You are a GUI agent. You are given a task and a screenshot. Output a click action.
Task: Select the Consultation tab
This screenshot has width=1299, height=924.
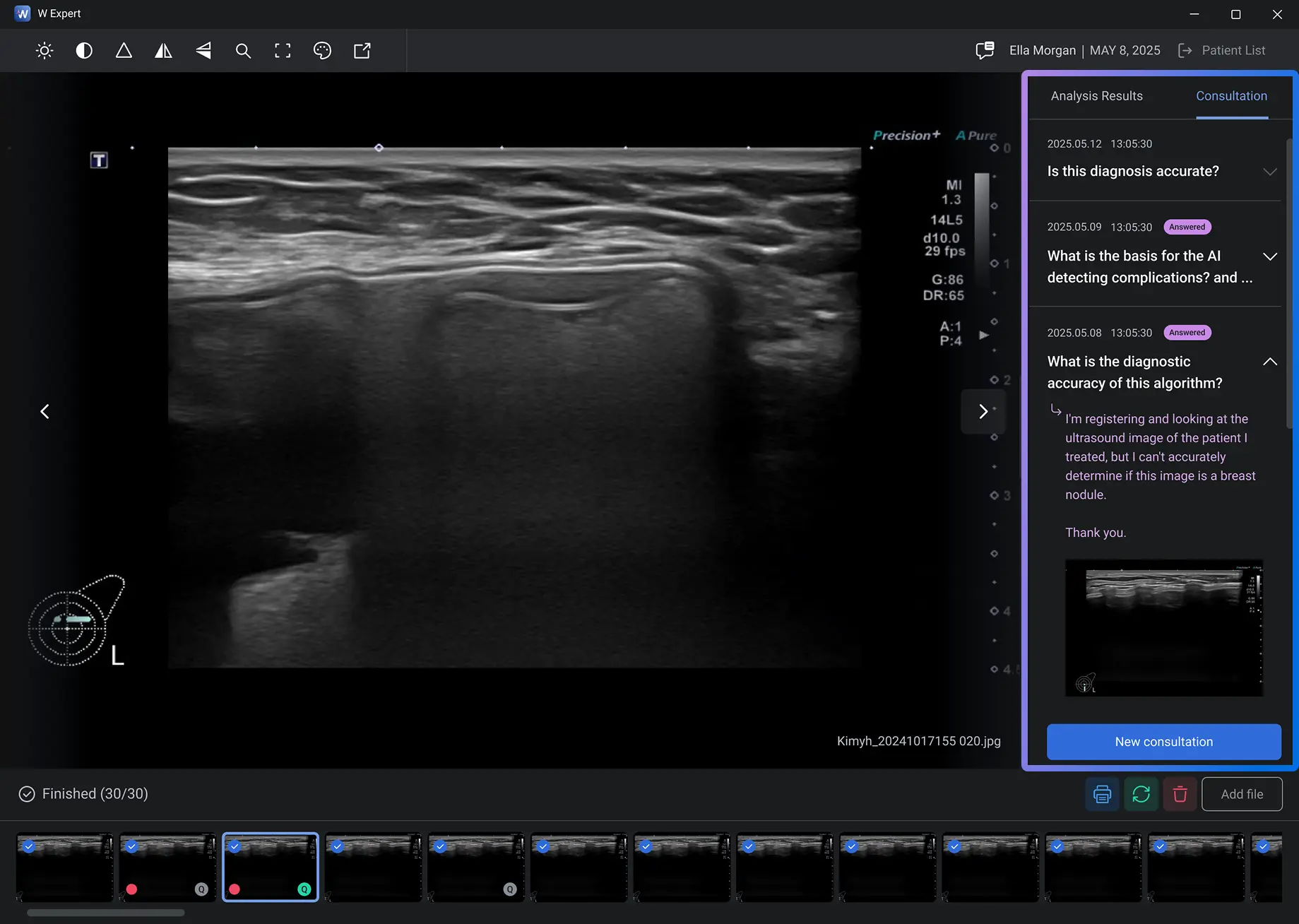(x=1231, y=96)
